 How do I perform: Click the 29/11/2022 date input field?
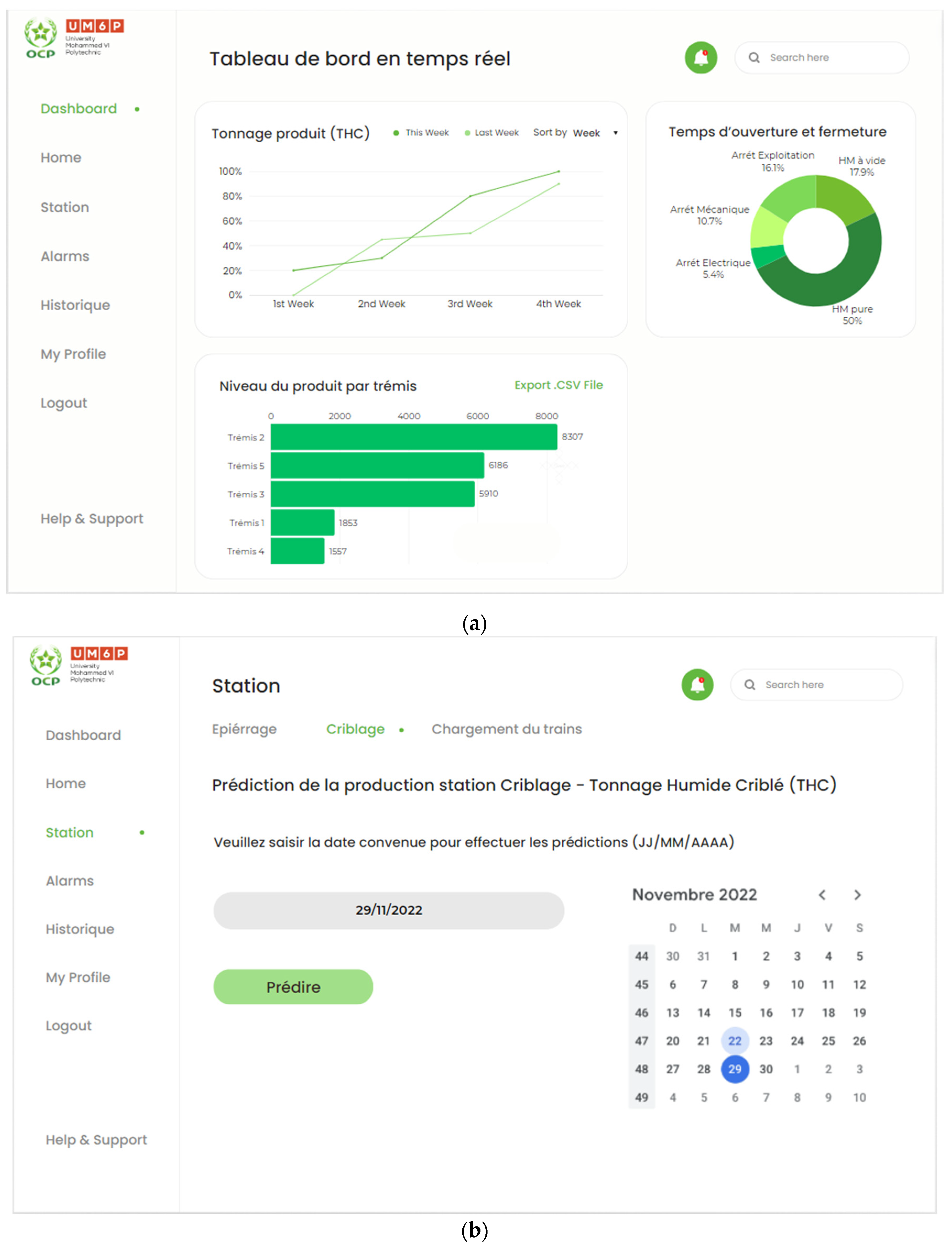point(389,910)
